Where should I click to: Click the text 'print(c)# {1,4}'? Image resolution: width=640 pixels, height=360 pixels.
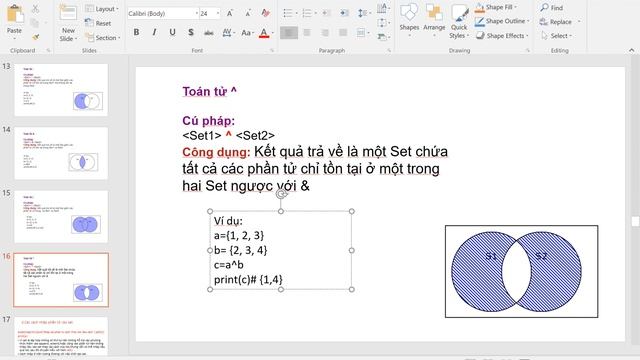pyautogui.click(x=248, y=280)
